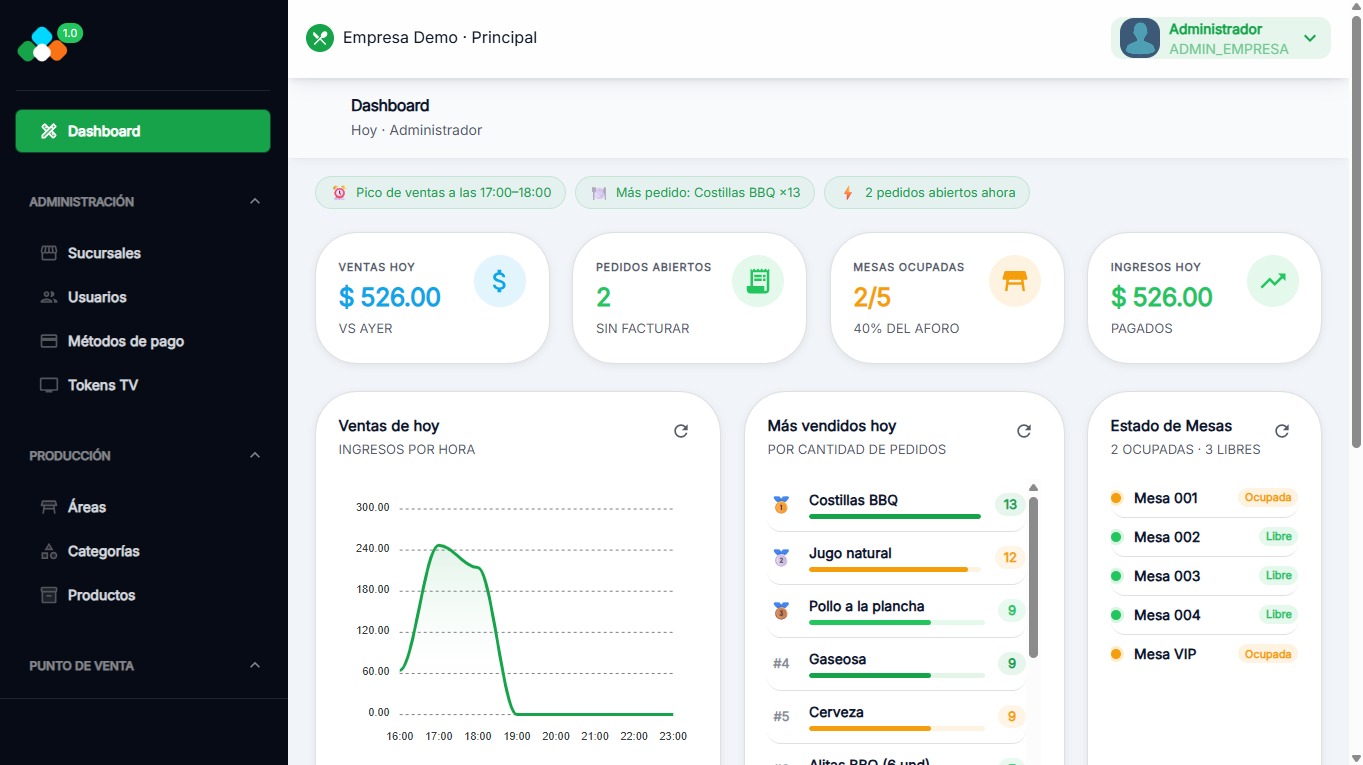Refresh the Estado de Mesas panel

pyautogui.click(x=1282, y=430)
